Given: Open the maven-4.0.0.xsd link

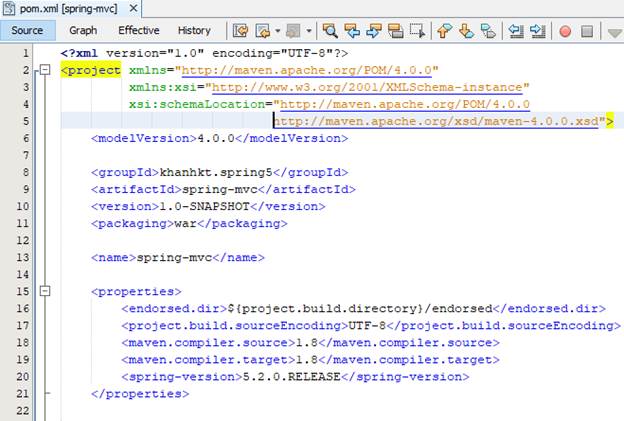Looking at the screenshot, I should pos(436,121).
